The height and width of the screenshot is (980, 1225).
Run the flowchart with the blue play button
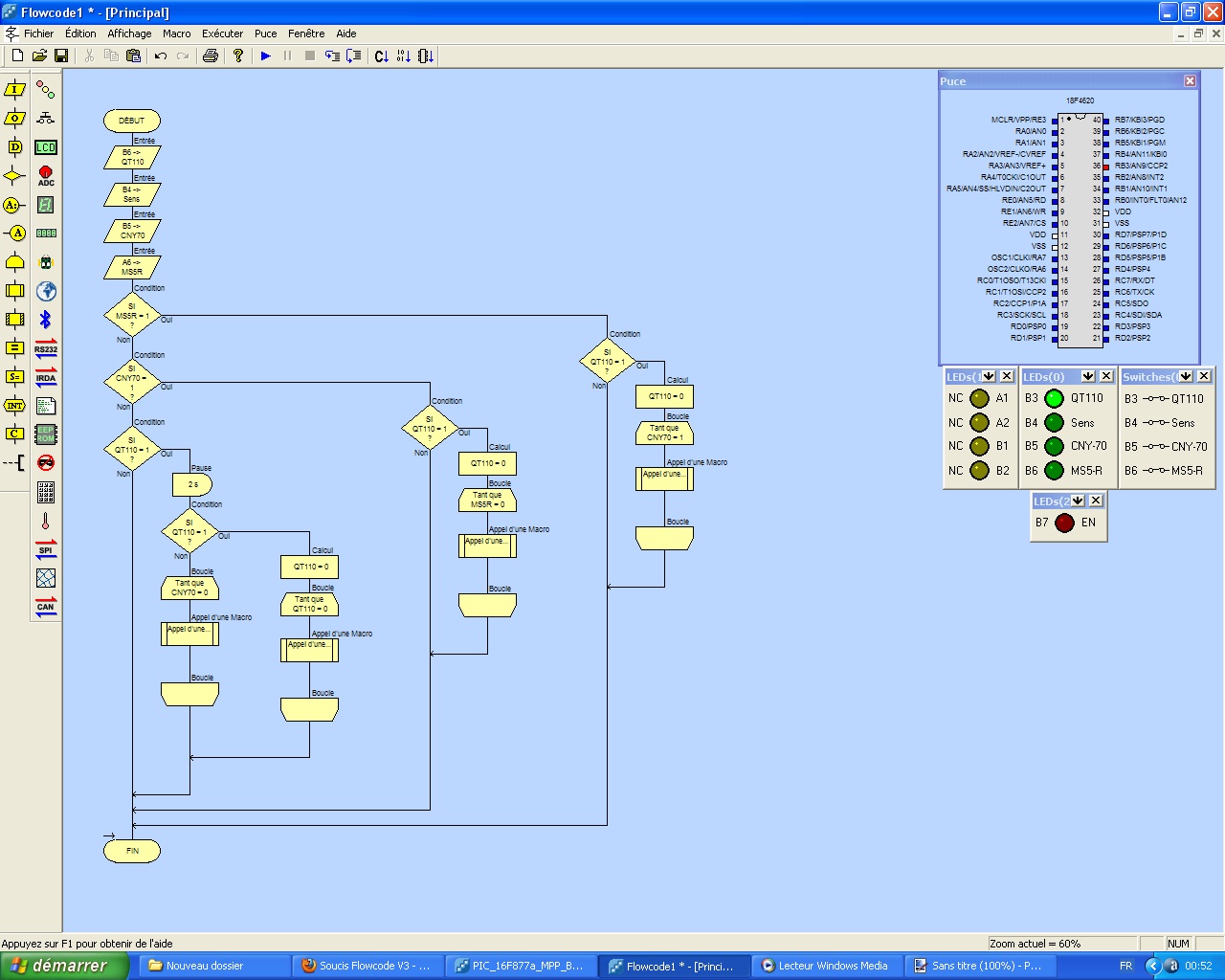[266, 56]
